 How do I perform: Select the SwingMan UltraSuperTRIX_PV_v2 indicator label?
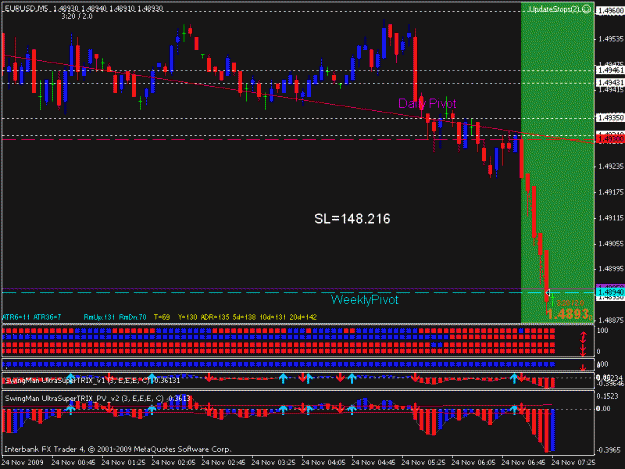tap(98, 398)
